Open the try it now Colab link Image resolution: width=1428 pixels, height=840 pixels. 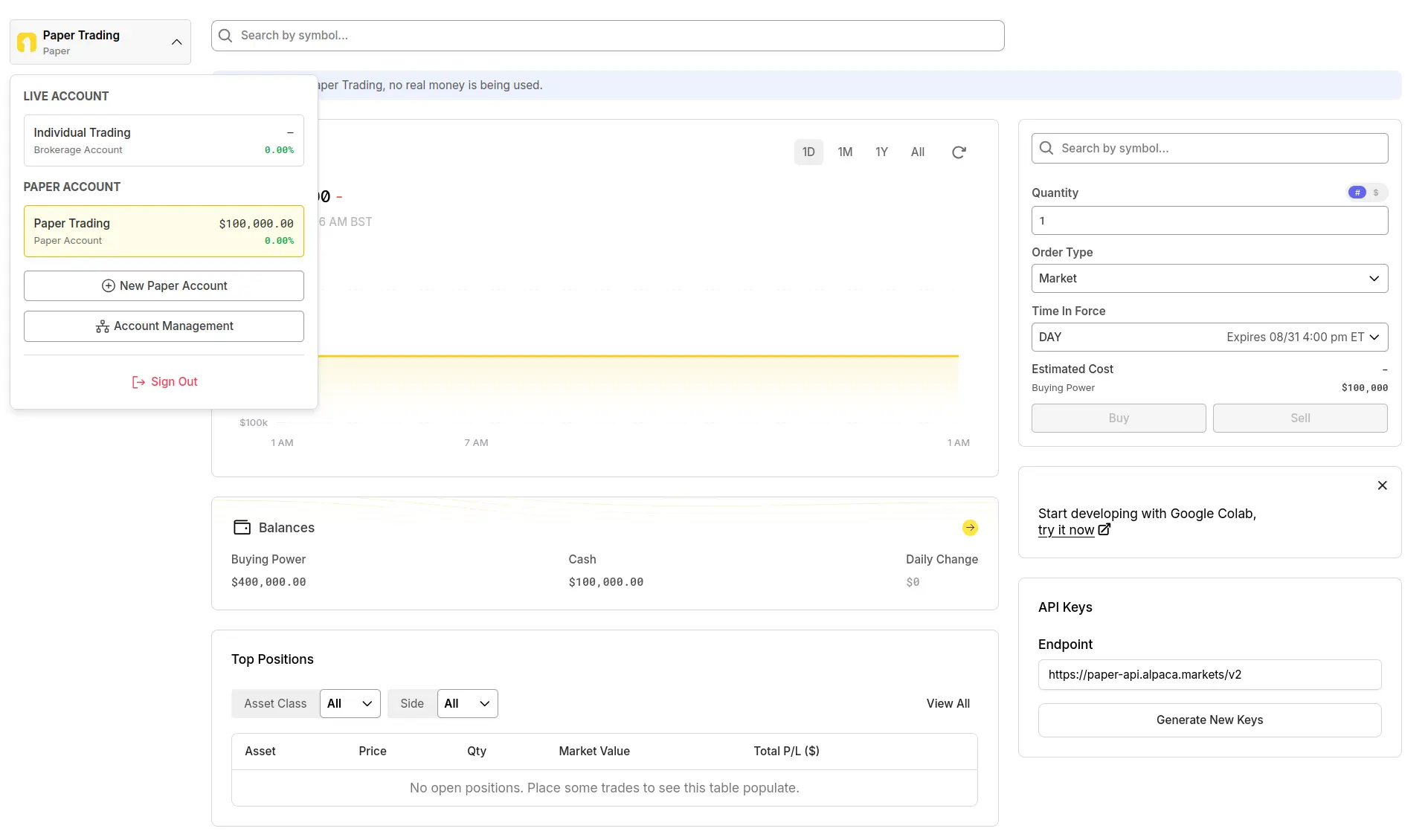coord(1066,530)
